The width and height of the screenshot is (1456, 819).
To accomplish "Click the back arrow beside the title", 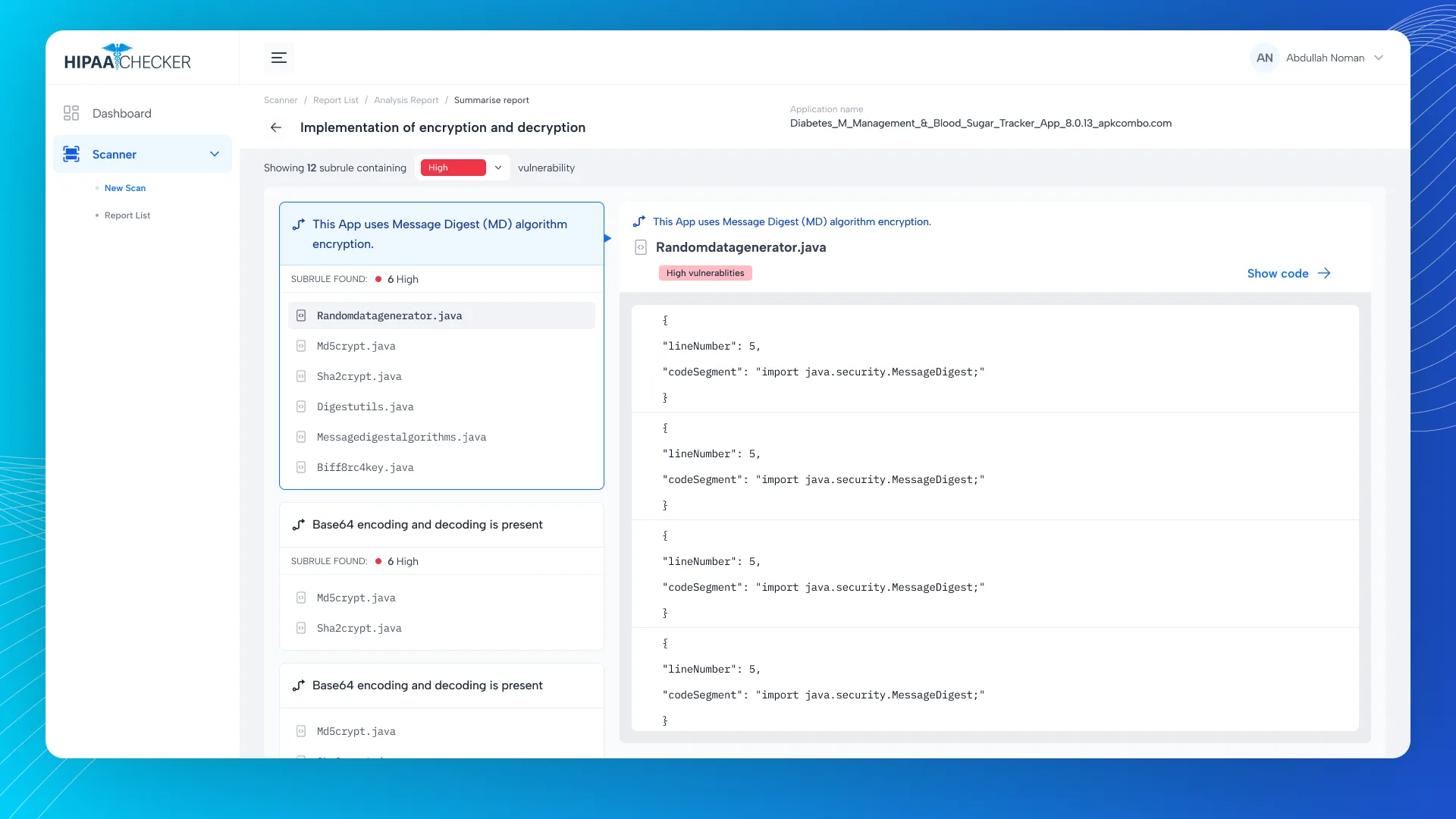I will (x=276, y=127).
